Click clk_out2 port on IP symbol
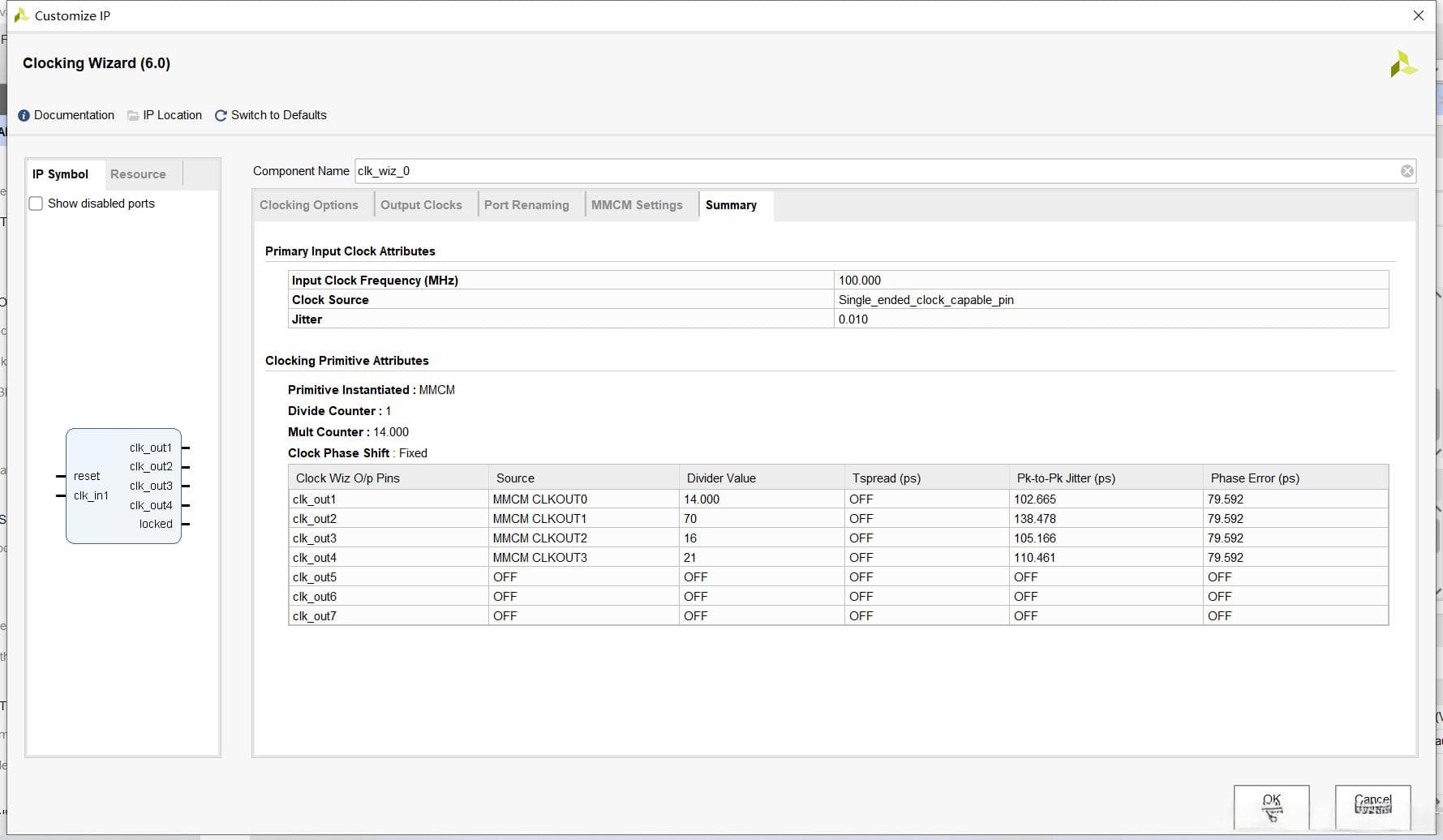Screen dimensions: 1443x840 [151, 466]
